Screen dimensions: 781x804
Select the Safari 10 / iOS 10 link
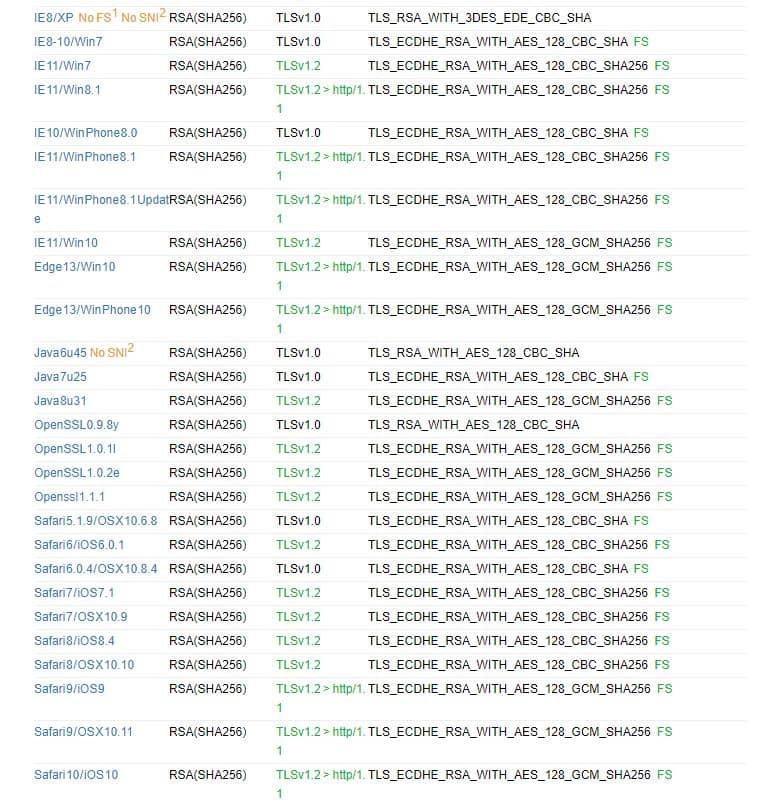pos(76,775)
